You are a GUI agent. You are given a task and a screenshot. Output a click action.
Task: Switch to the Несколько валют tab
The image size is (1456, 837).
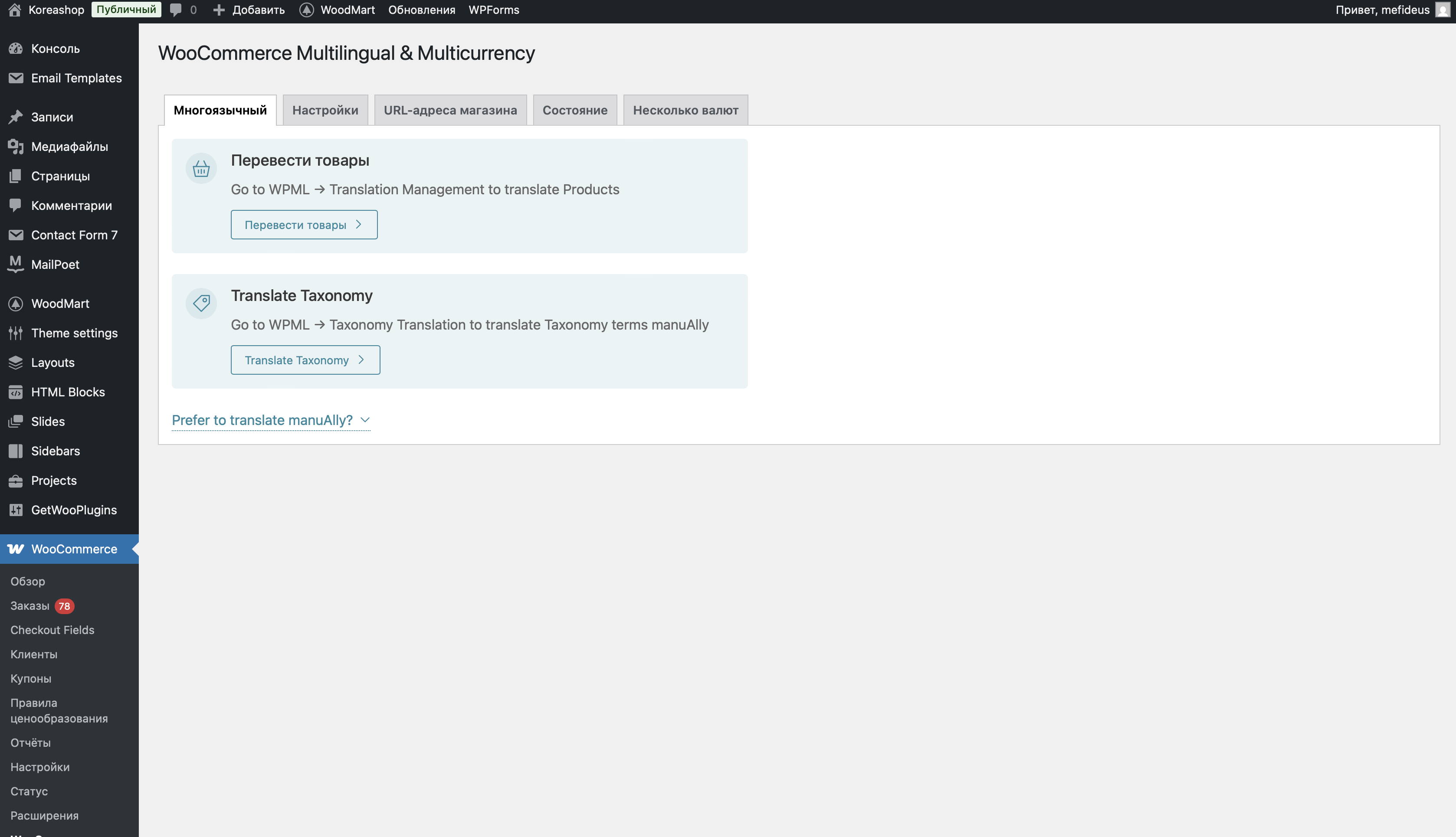[685, 111]
